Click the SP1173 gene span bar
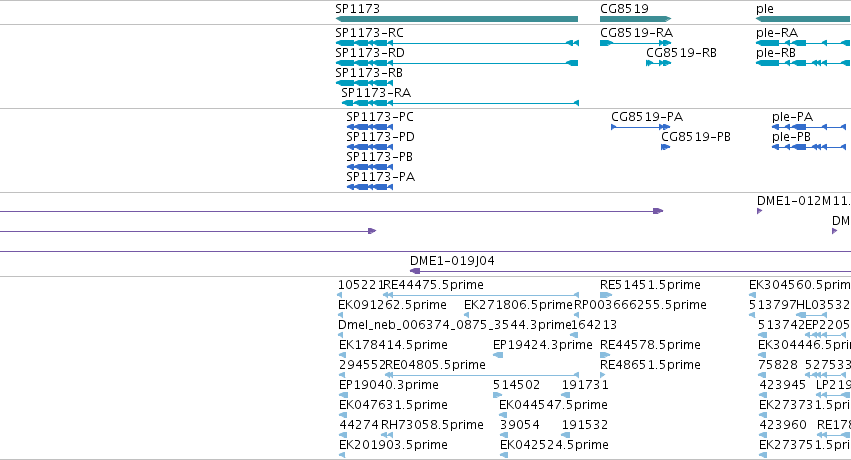Screen dimensions: 851x460 click(457, 19)
